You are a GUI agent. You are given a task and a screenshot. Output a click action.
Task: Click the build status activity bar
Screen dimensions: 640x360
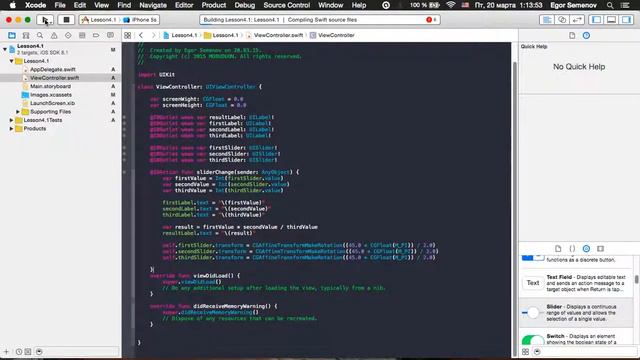(320, 20)
